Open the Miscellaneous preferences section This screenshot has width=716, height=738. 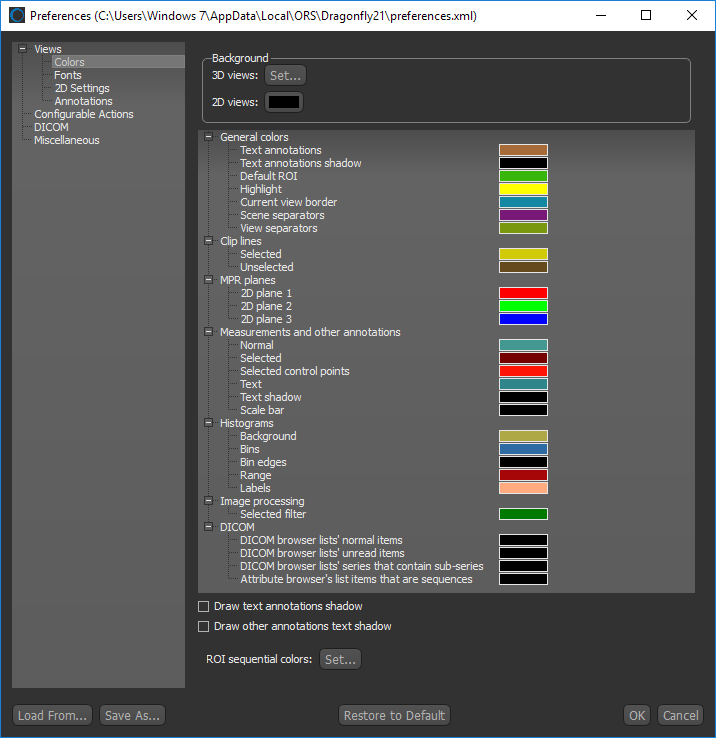[x=66, y=140]
